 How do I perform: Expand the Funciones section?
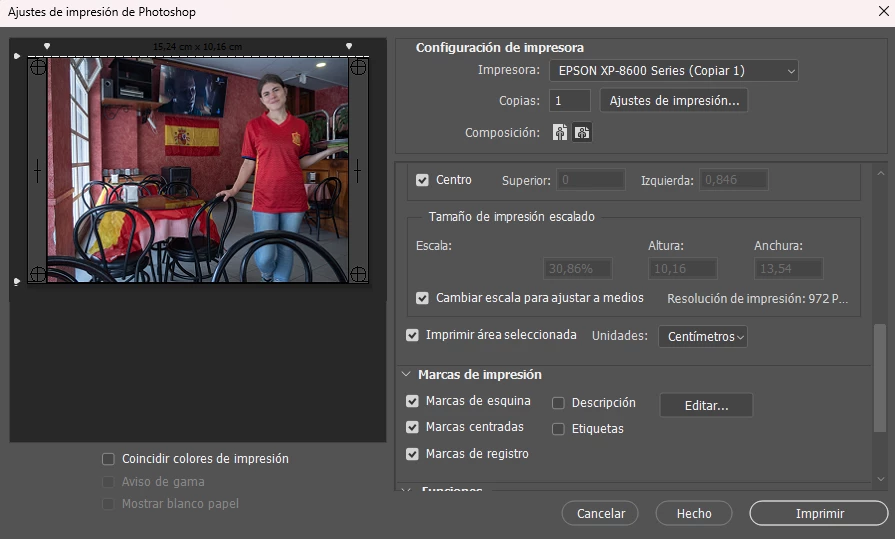[406, 489]
